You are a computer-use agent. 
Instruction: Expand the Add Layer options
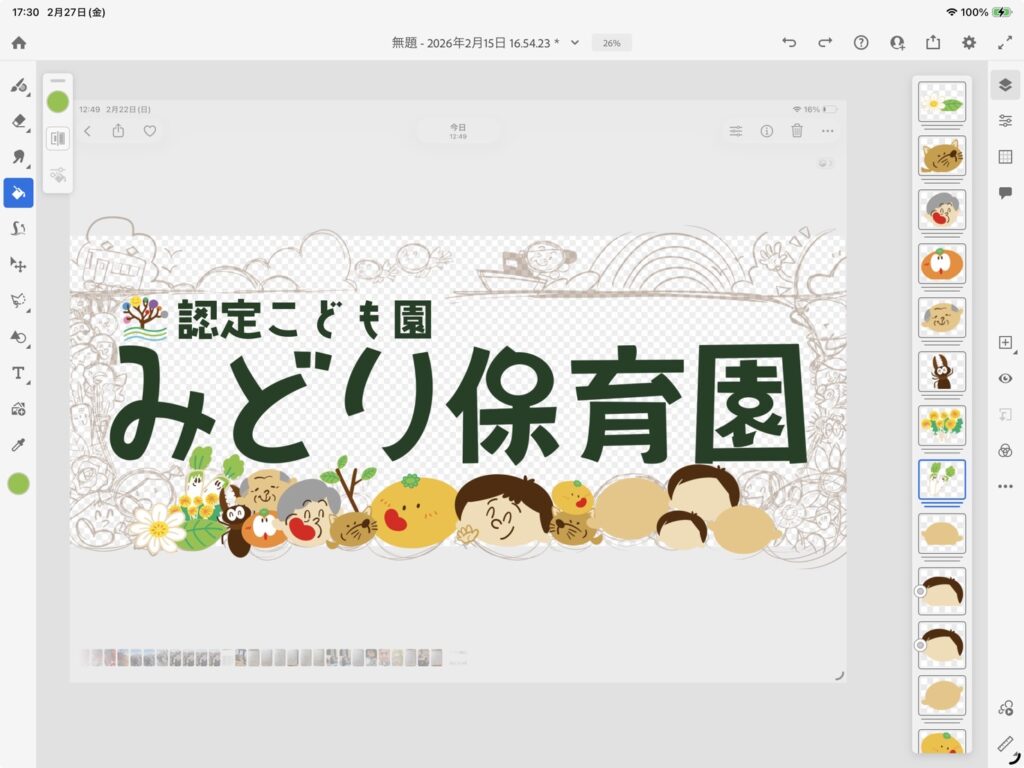[1005, 342]
